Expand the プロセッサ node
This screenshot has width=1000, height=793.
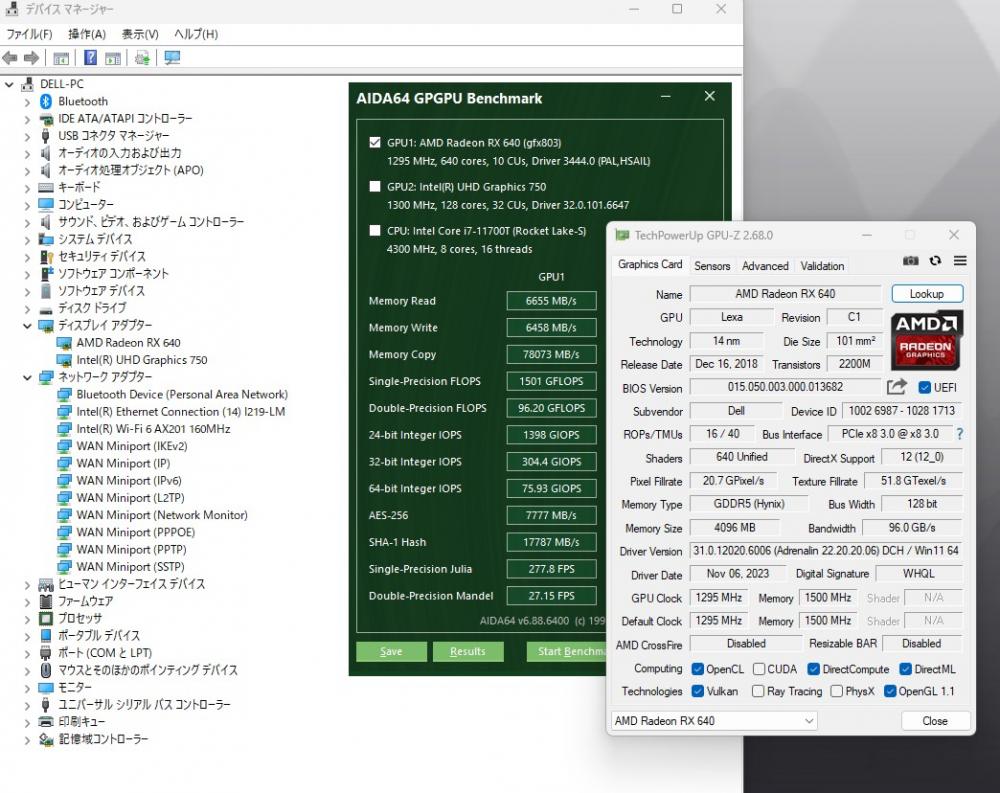(x=27, y=618)
